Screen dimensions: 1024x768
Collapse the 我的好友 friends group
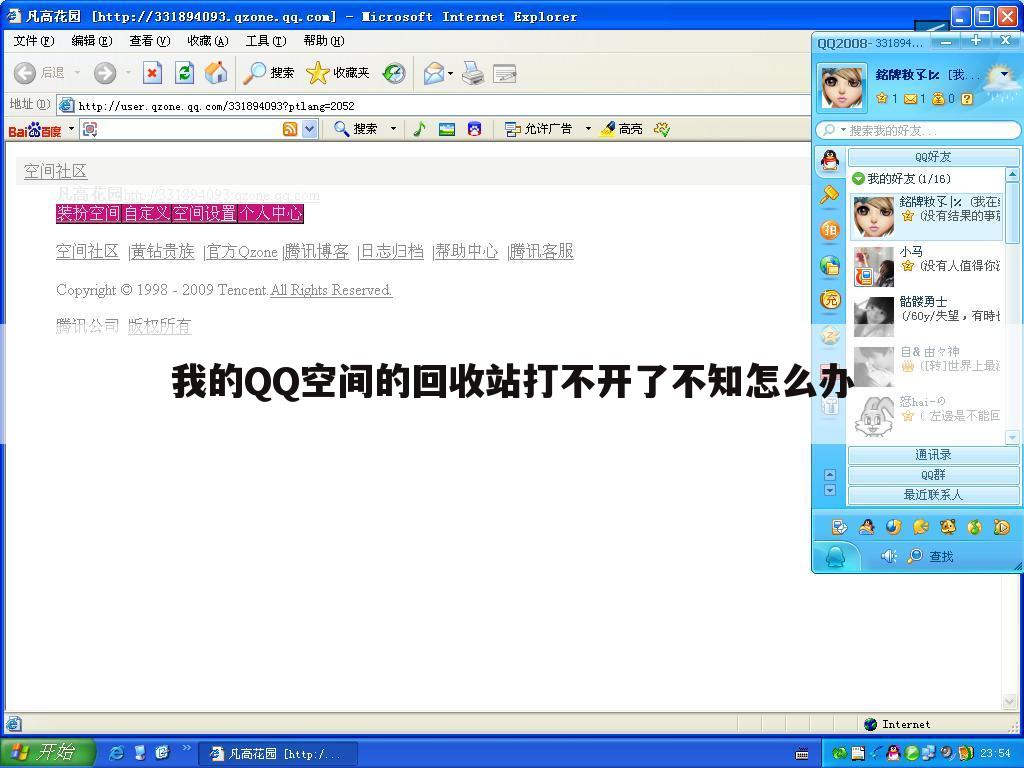(x=858, y=179)
